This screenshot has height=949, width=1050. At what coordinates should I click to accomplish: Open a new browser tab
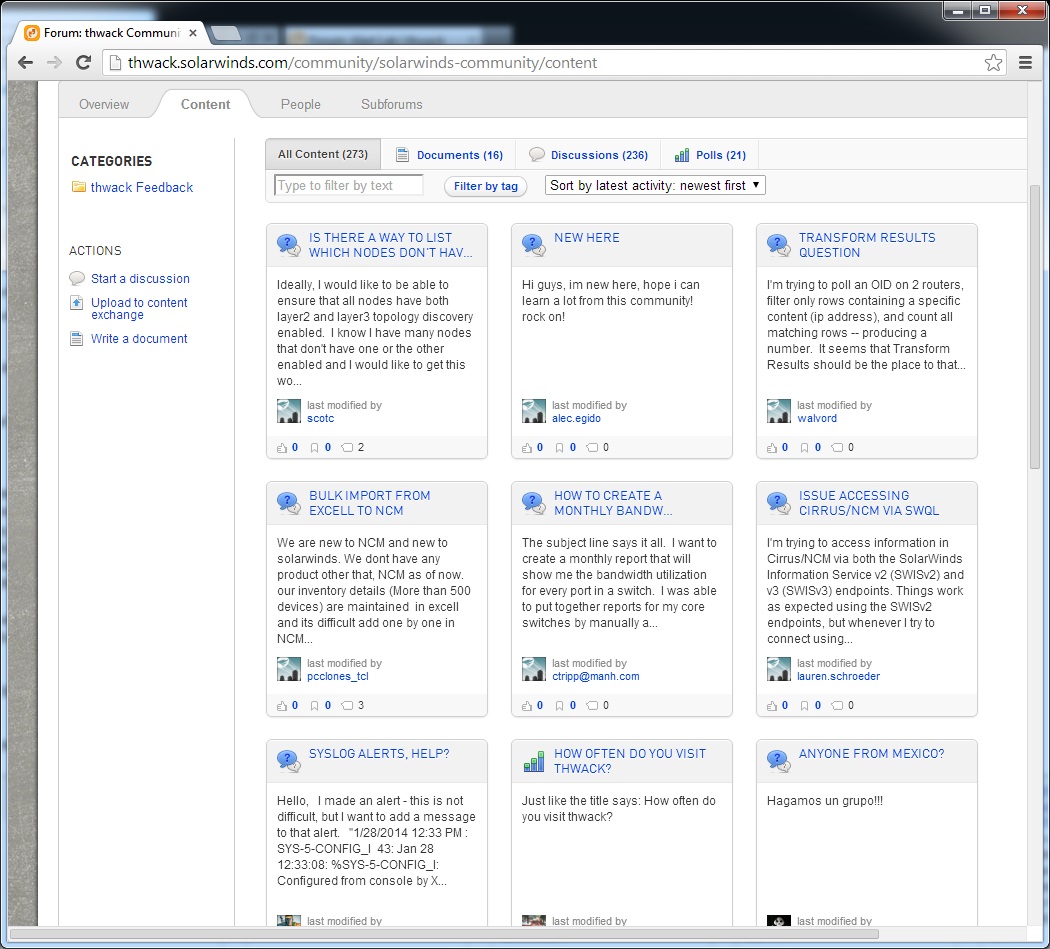tap(225, 33)
